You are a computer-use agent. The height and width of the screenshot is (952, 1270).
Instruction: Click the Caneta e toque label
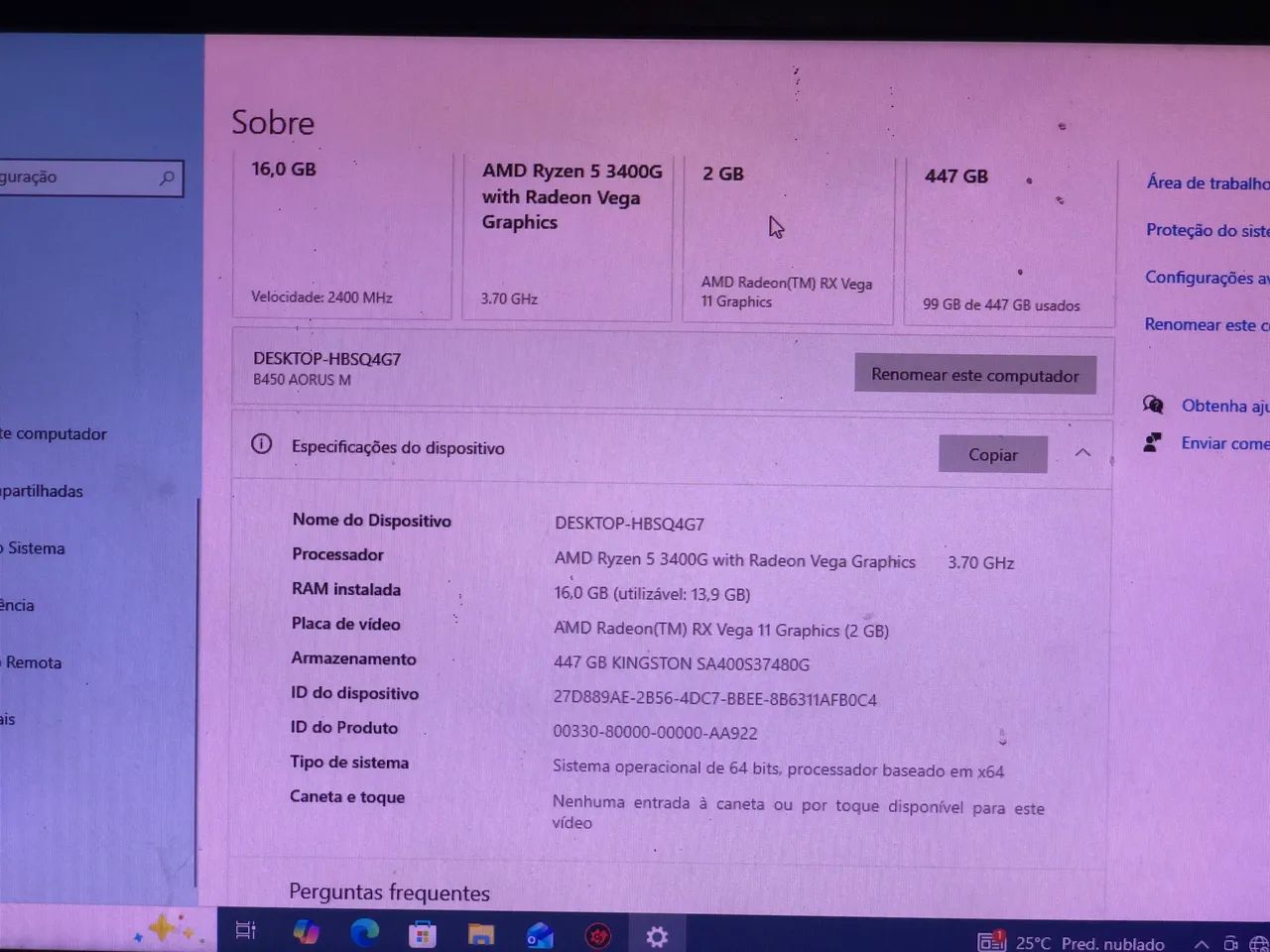coord(347,796)
